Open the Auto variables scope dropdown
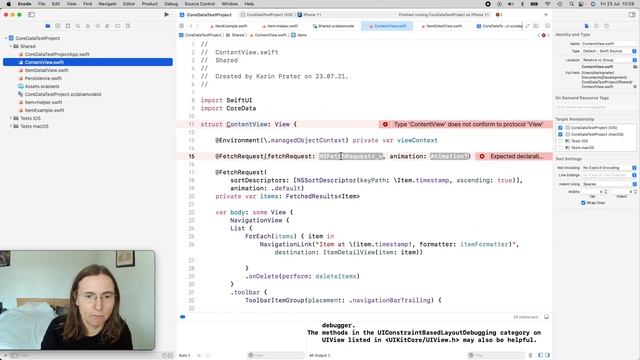The width and height of the screenshot is (640, 360). click(x=184, y=356)
